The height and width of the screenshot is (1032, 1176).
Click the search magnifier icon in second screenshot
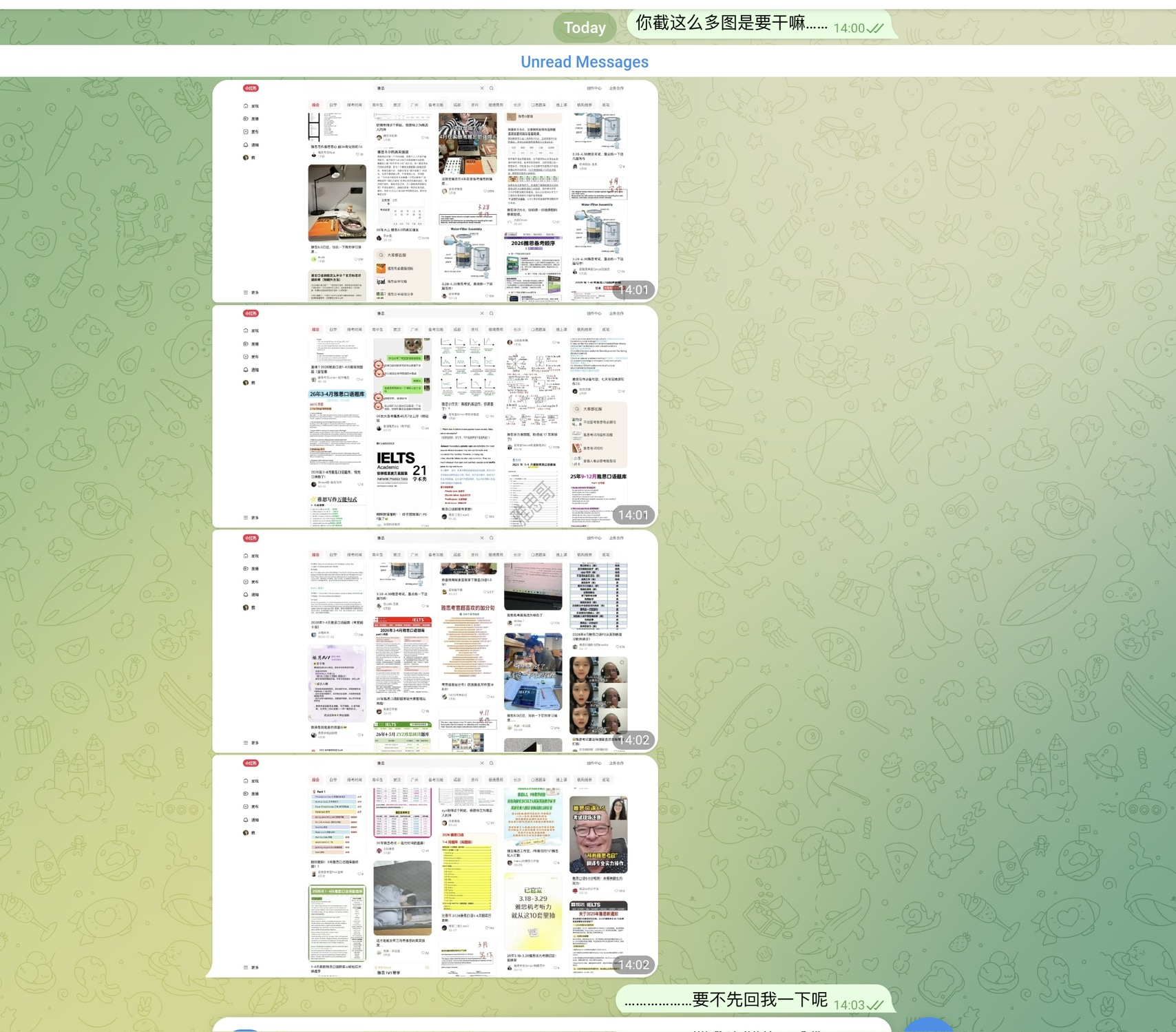coord(492,313)
